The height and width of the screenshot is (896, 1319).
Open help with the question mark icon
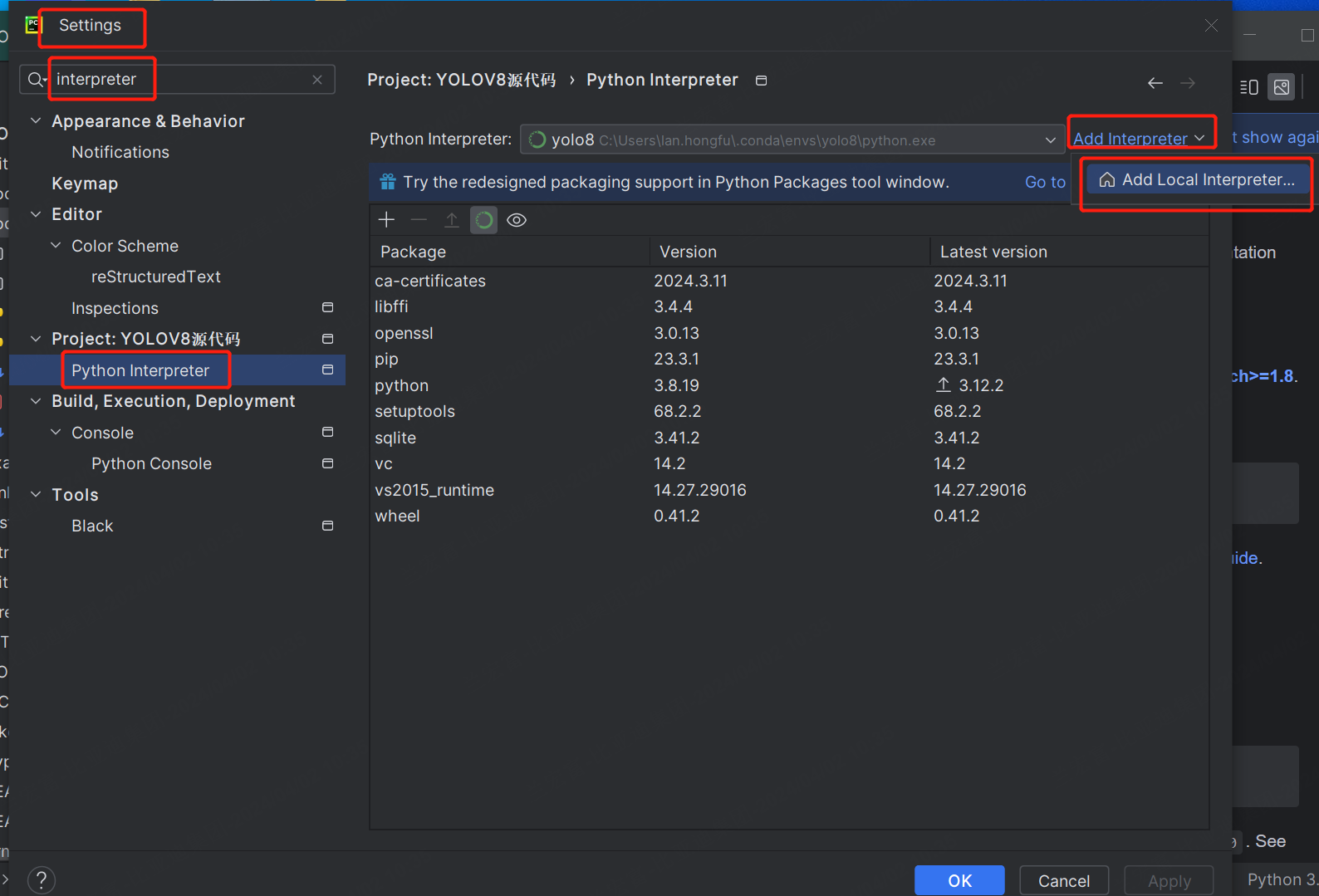[42, 879]
